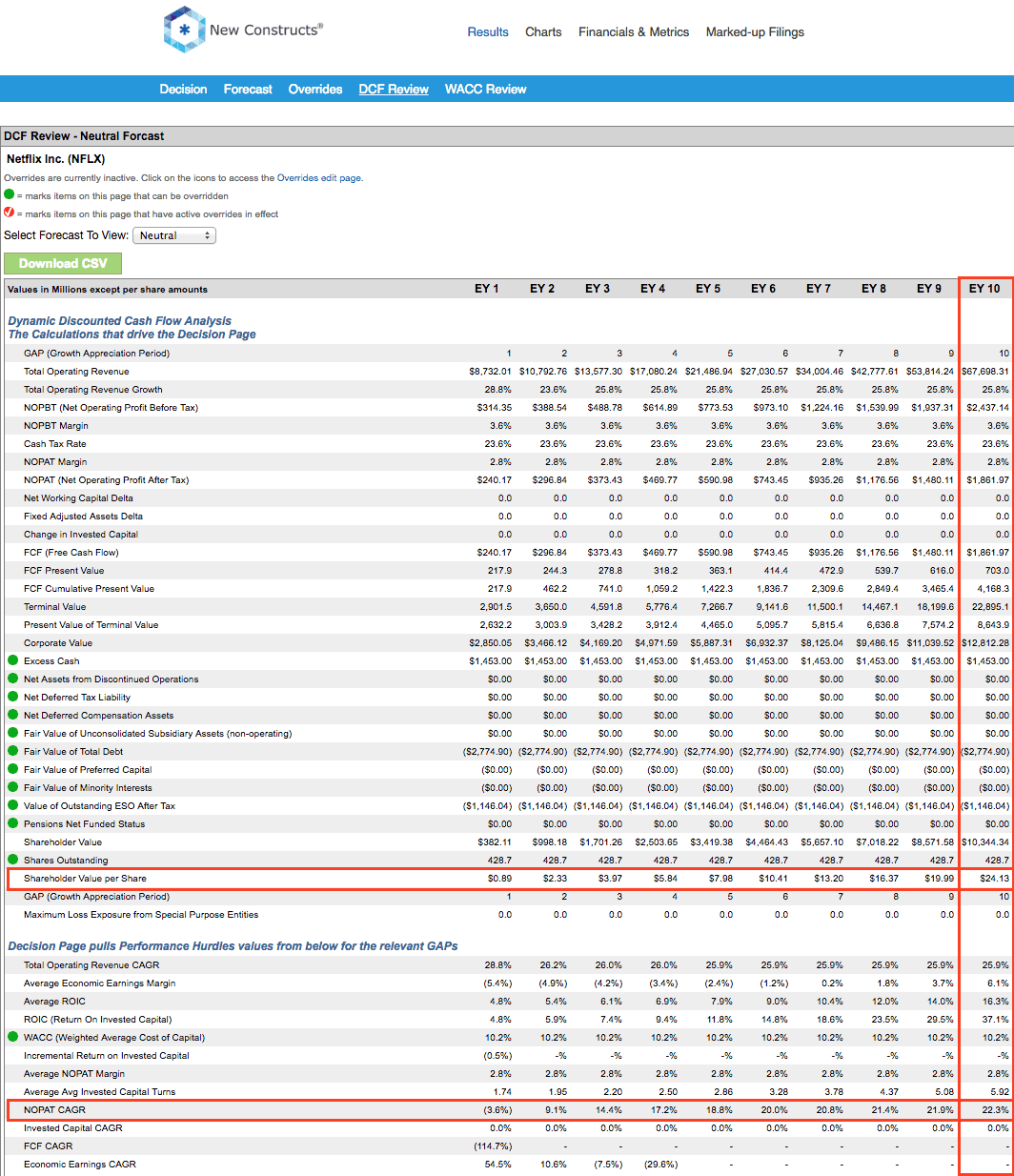Click the override dot for Net Assets from Discontinued Operations
The width and height of the screenshot is (1014, 1176).
pyautogui.click(x=12, y=679)
